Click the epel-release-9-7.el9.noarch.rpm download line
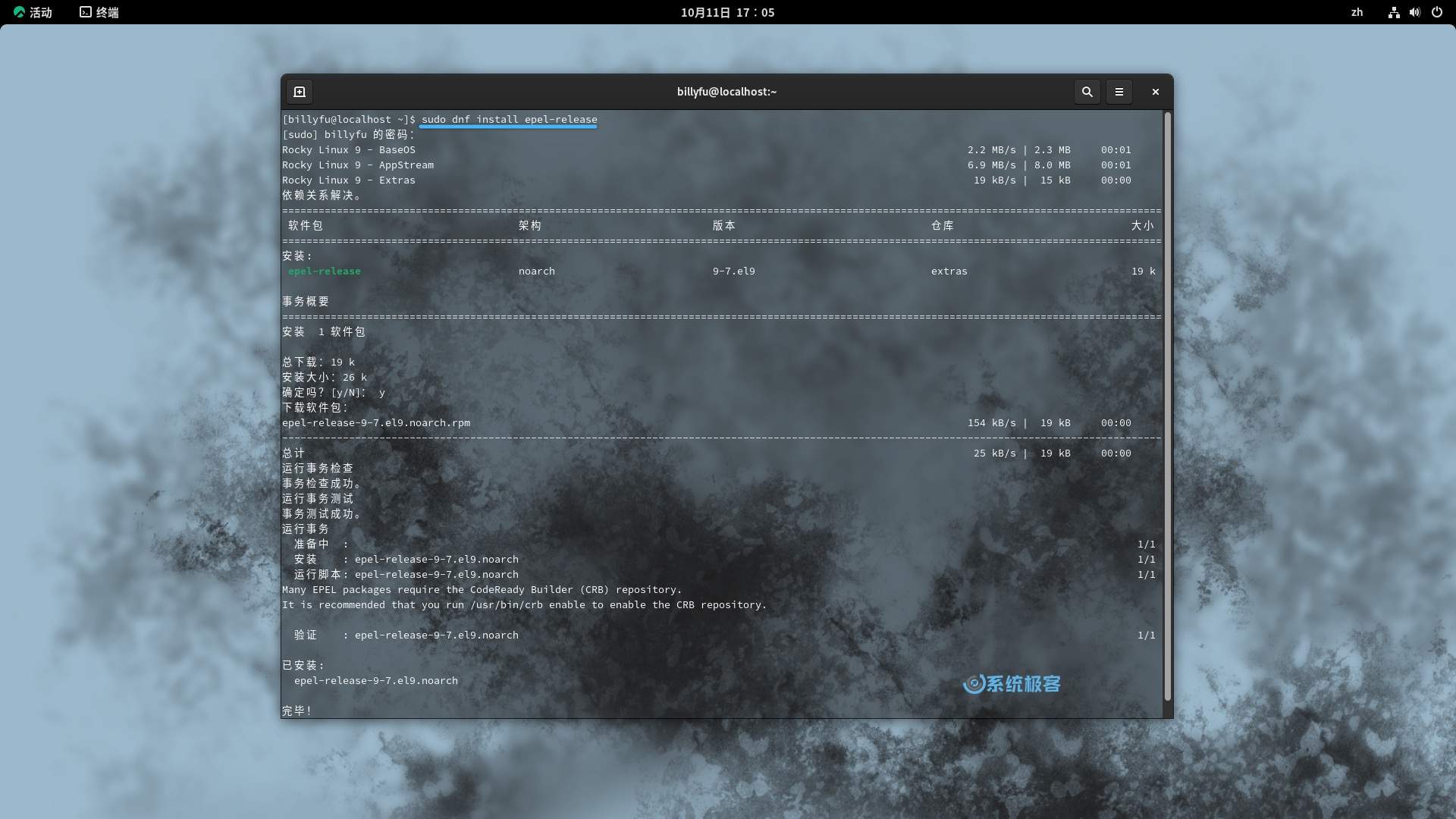 pyautogui.click(x=706, y=423)
